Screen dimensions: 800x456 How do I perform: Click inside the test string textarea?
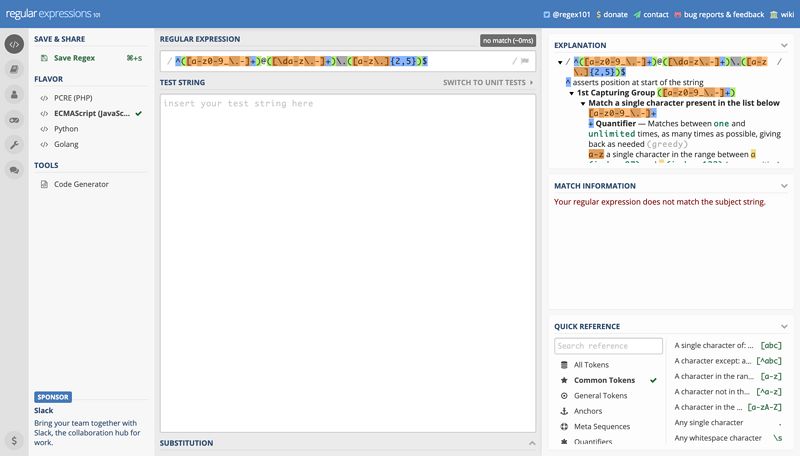tap(348, 263)
